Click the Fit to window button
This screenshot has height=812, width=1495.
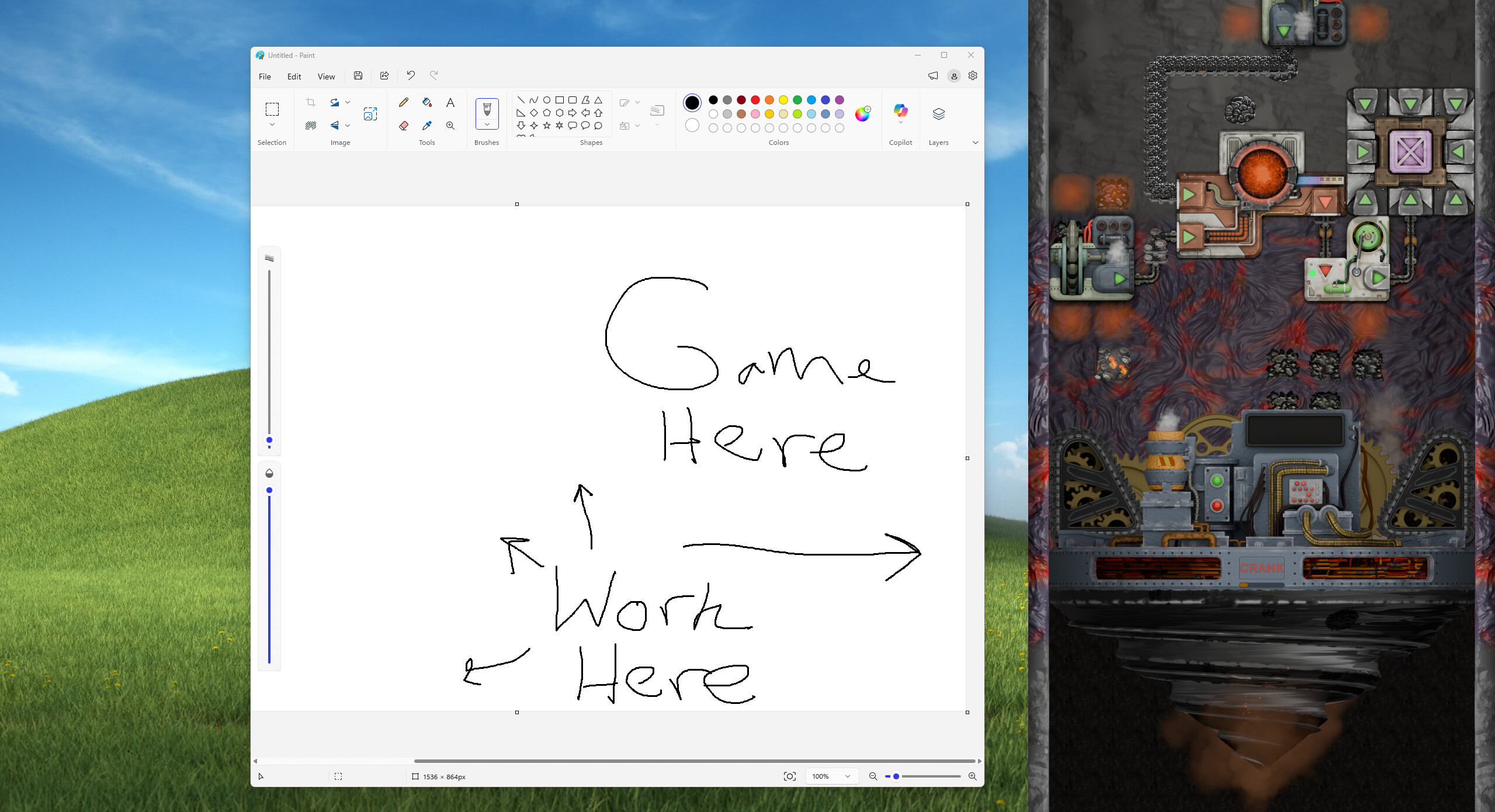coord(790,776)
